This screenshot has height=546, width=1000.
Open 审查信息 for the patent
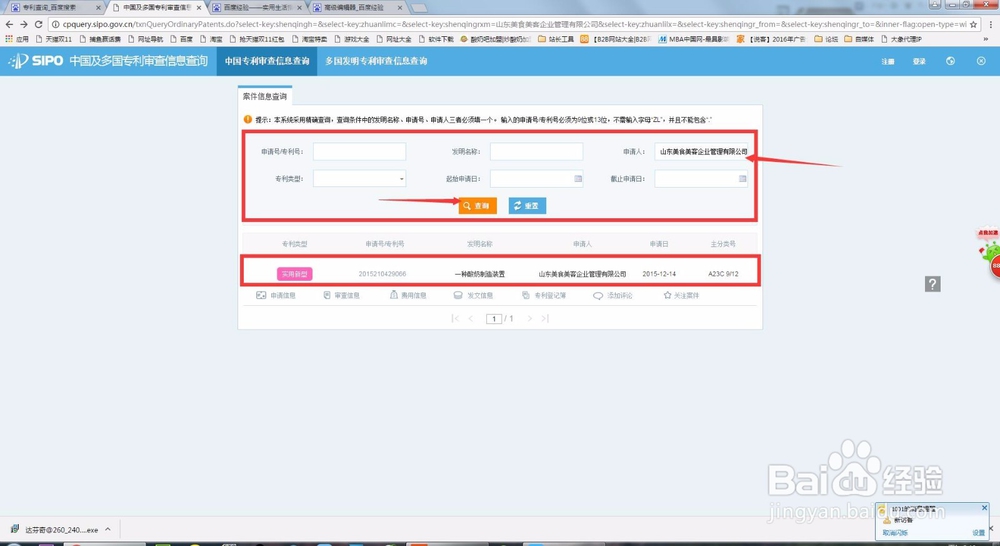[x=341, y=295]
